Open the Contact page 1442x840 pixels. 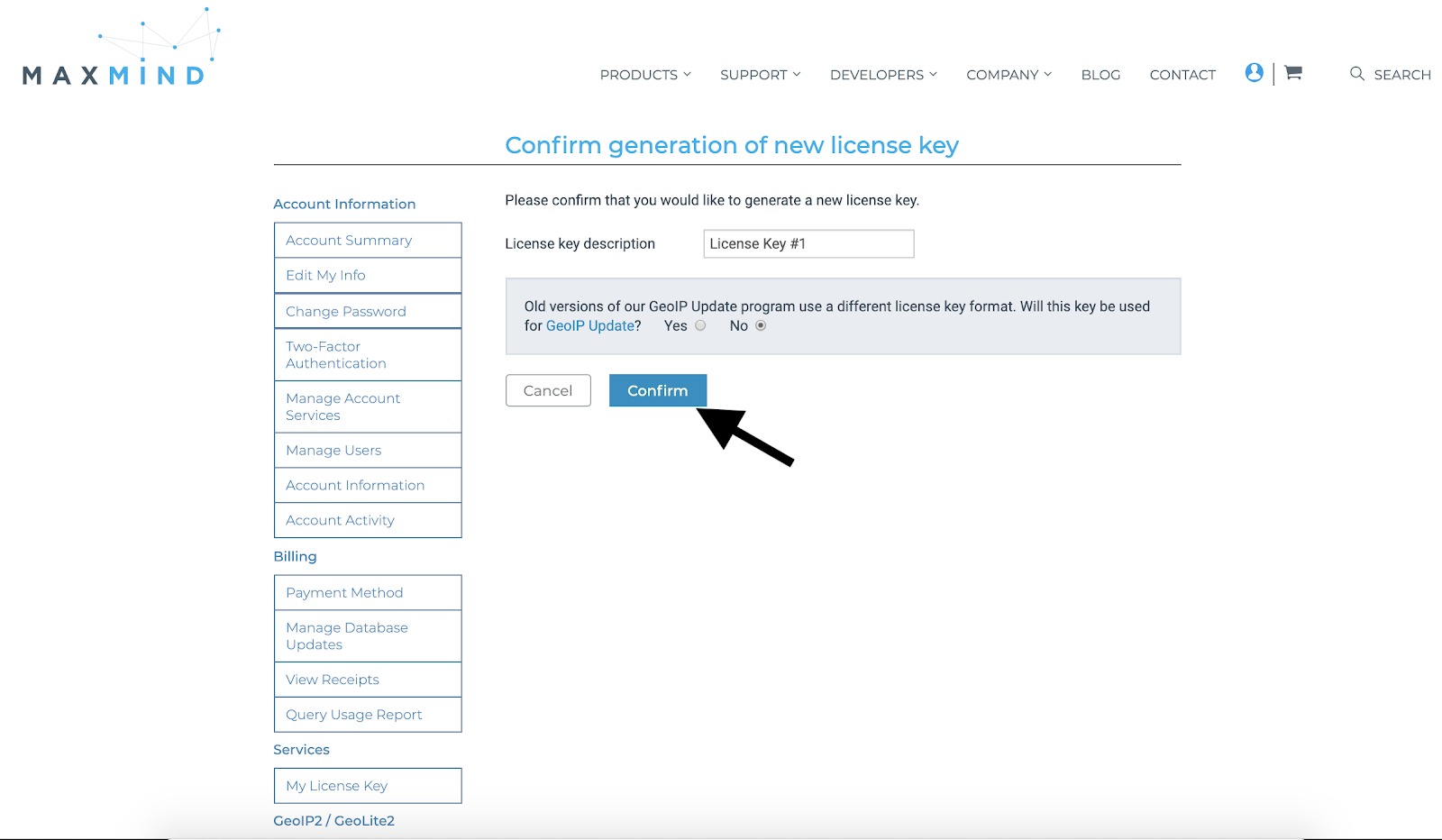1182,75
